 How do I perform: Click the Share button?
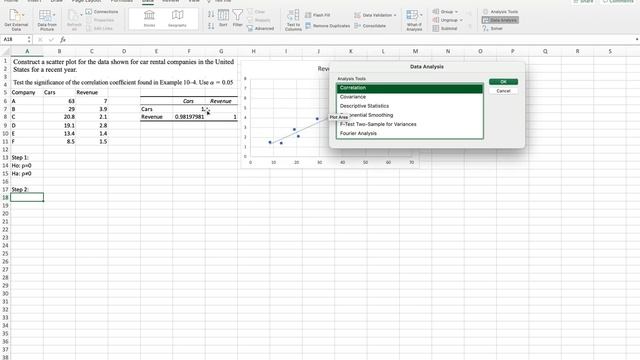tap(583, 1)
